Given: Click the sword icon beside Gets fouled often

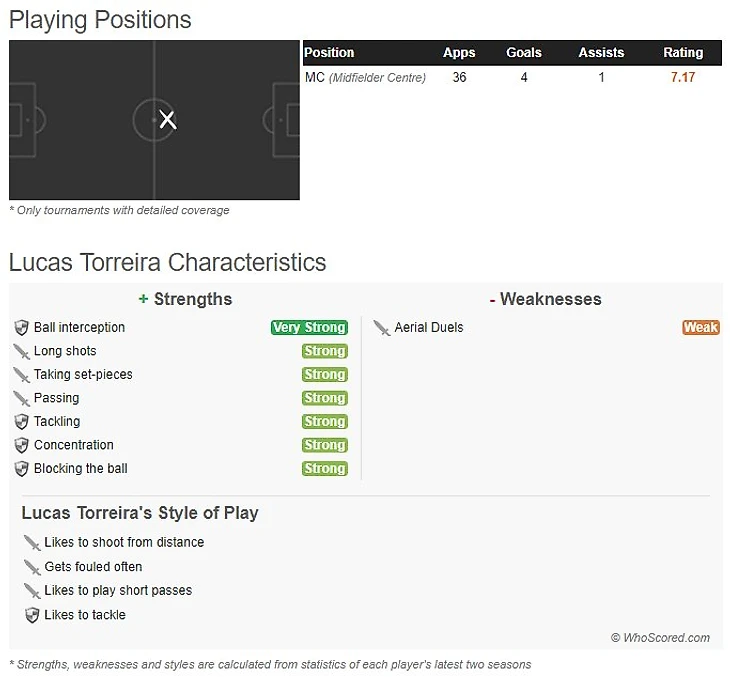Looking at the screenshot, I should [x=32, y=567].
